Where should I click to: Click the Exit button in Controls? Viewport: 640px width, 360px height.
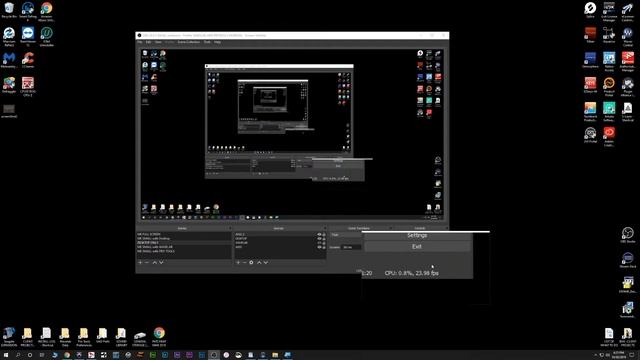pos(417,247)
